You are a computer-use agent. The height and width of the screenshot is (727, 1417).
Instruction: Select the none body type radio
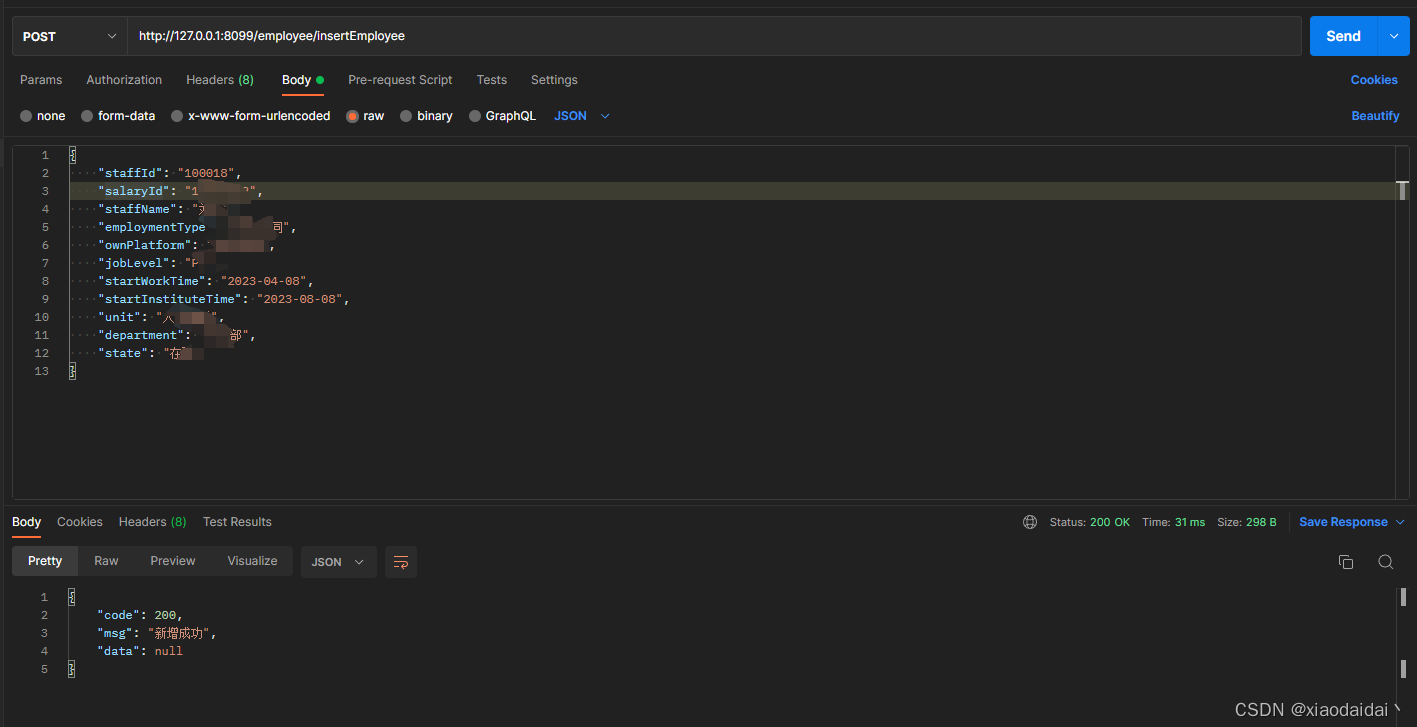pyautogui.click(x=26, y=116)
